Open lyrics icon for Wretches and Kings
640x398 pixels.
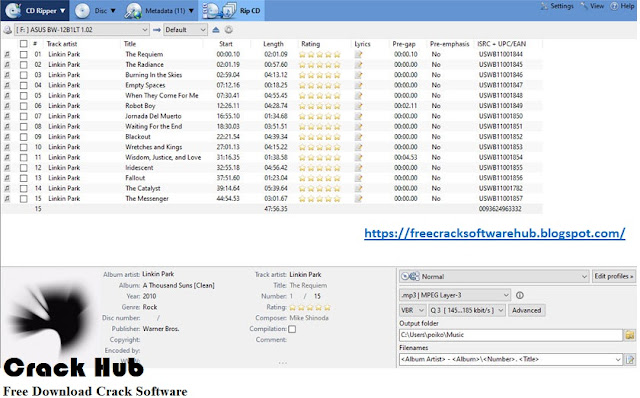(x=358, y=147)
